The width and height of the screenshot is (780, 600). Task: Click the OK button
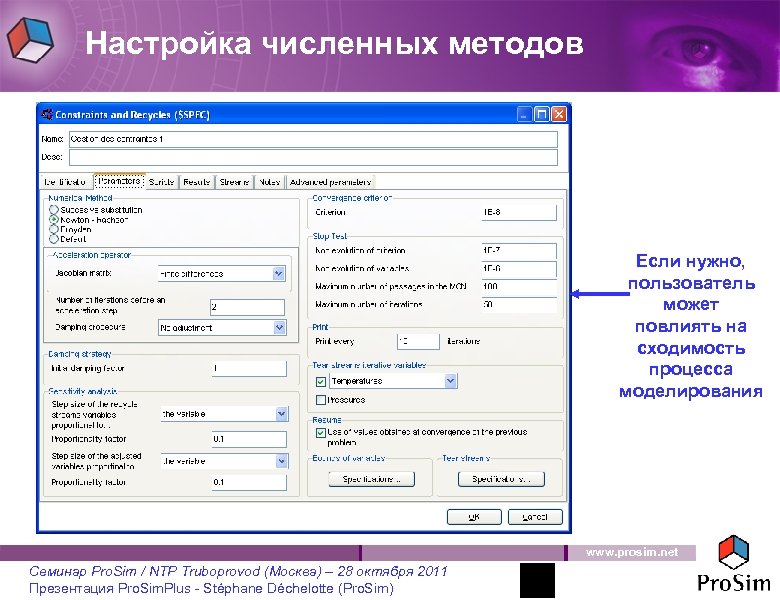(x=474, y=517)
